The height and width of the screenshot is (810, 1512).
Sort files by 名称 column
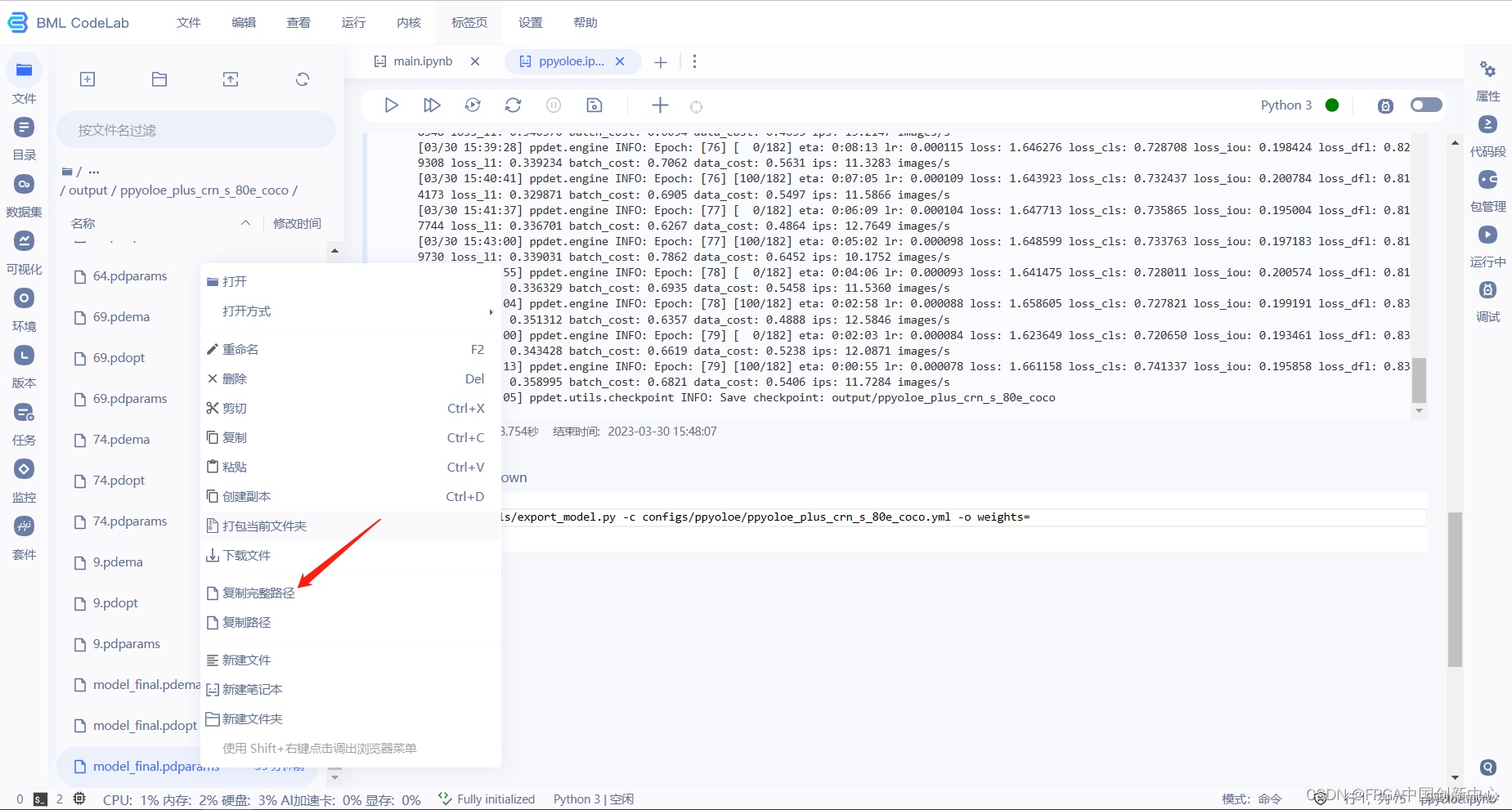point(83,223)
